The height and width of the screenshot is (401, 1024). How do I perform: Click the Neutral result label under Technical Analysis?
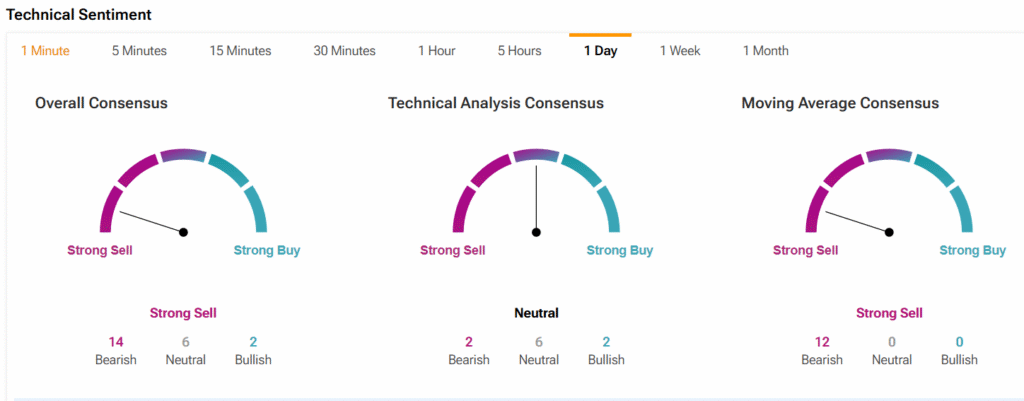536,313
